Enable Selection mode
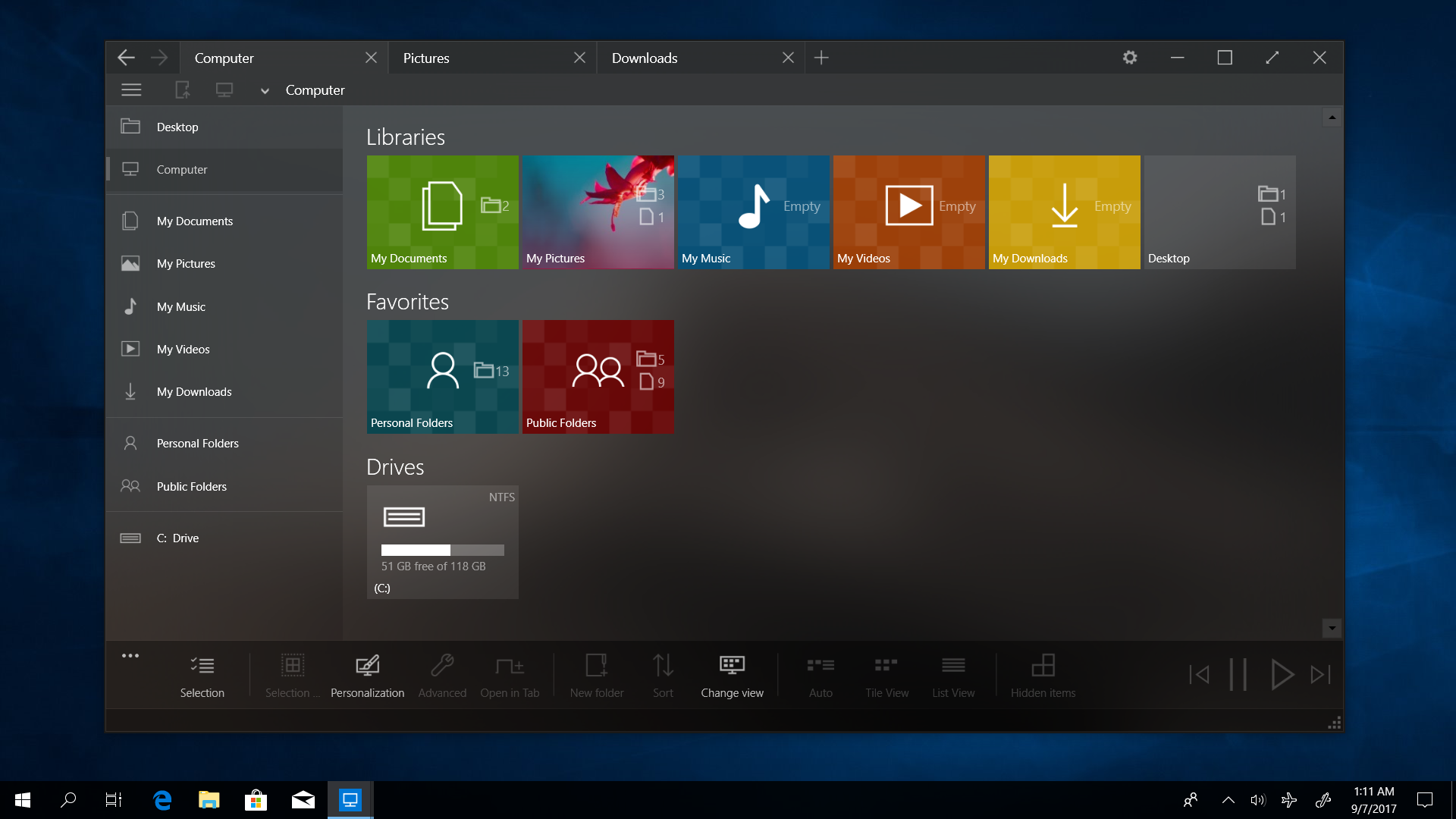This screenshot has height=819, width=1456. [x=202, y=674]
